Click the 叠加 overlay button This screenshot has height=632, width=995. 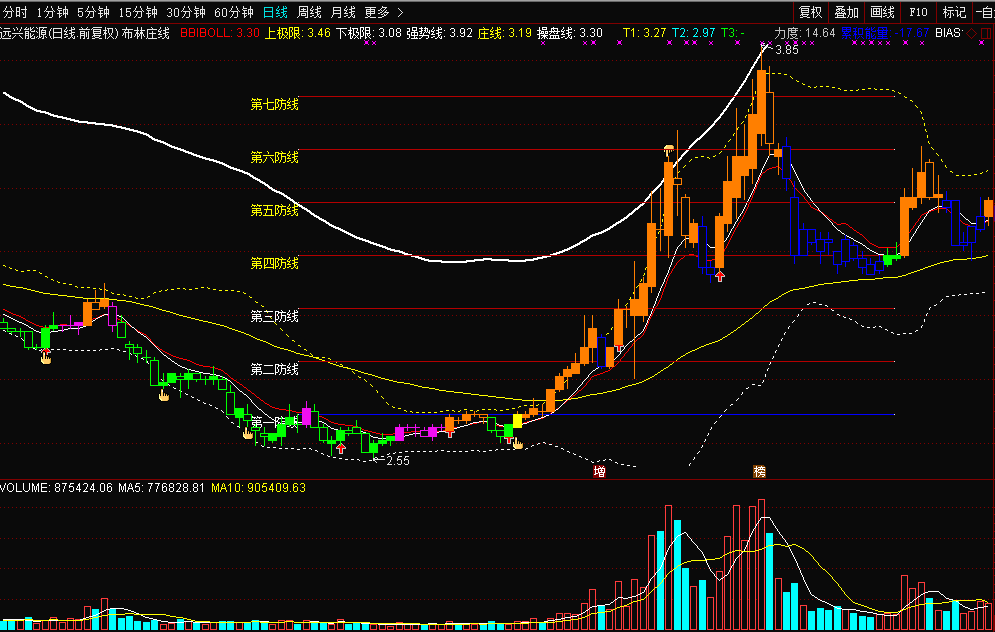coord(846,12)
